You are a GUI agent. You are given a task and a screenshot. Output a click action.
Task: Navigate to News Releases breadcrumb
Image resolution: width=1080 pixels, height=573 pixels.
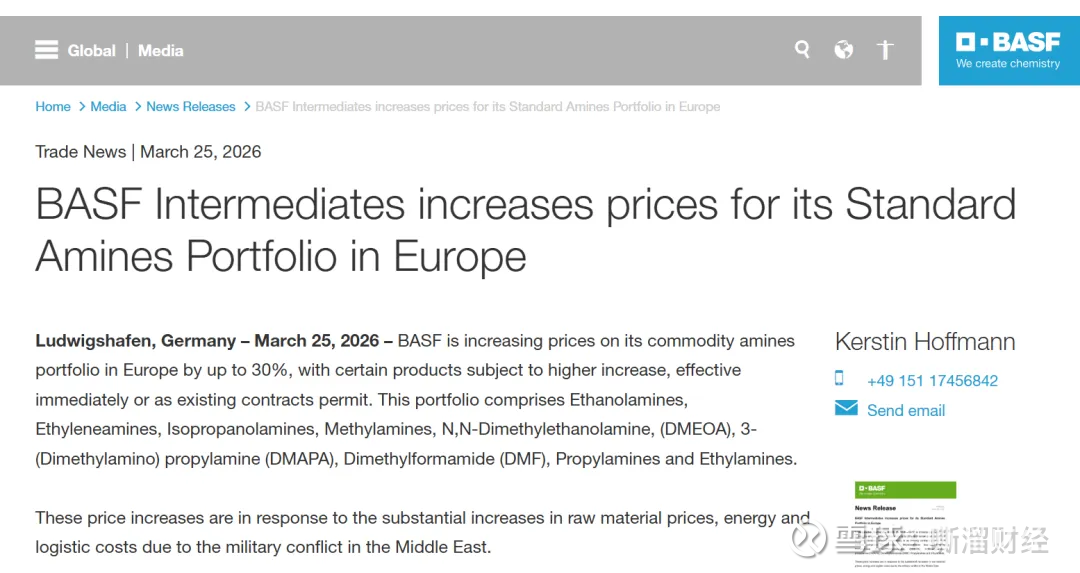191,106
